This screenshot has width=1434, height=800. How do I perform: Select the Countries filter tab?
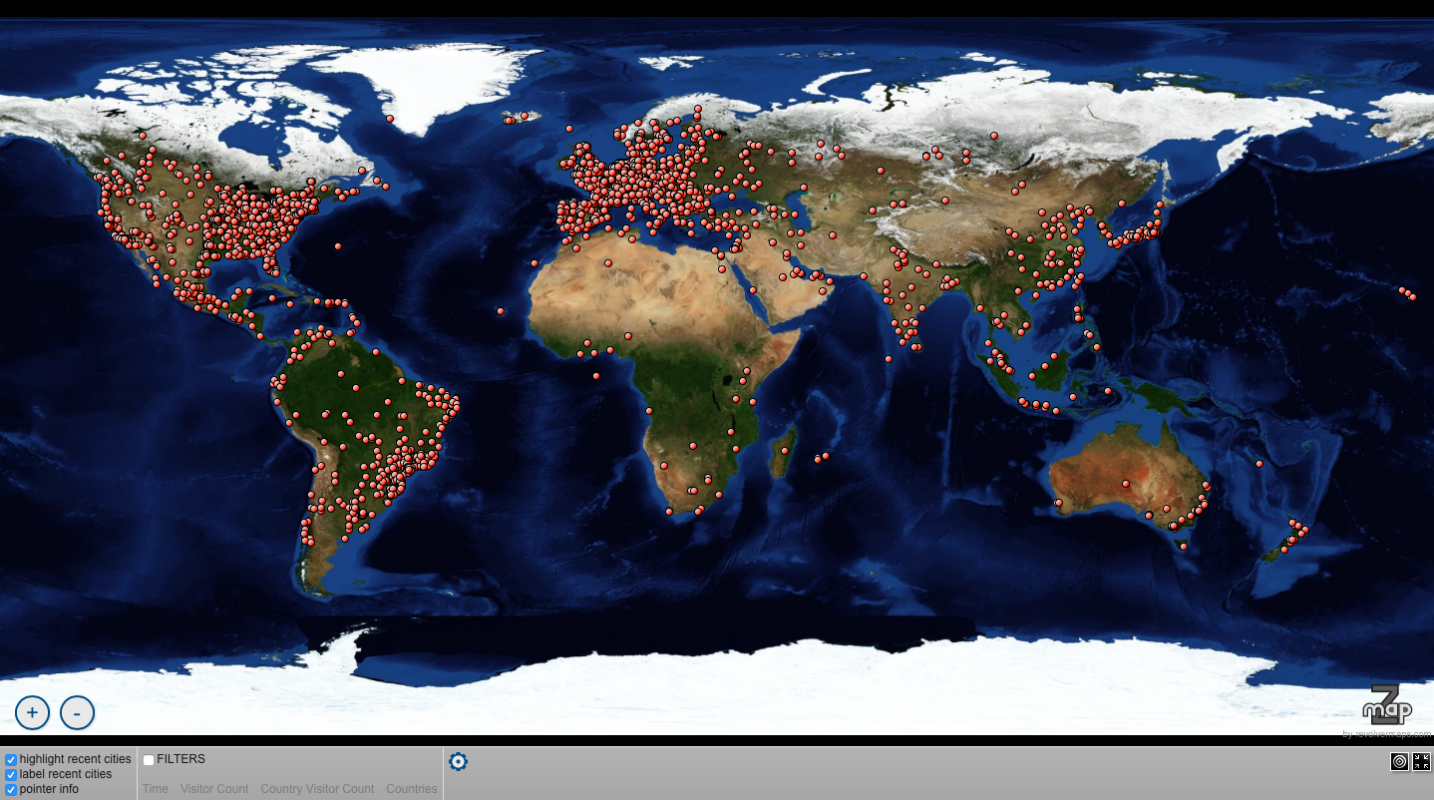[412, 789]
